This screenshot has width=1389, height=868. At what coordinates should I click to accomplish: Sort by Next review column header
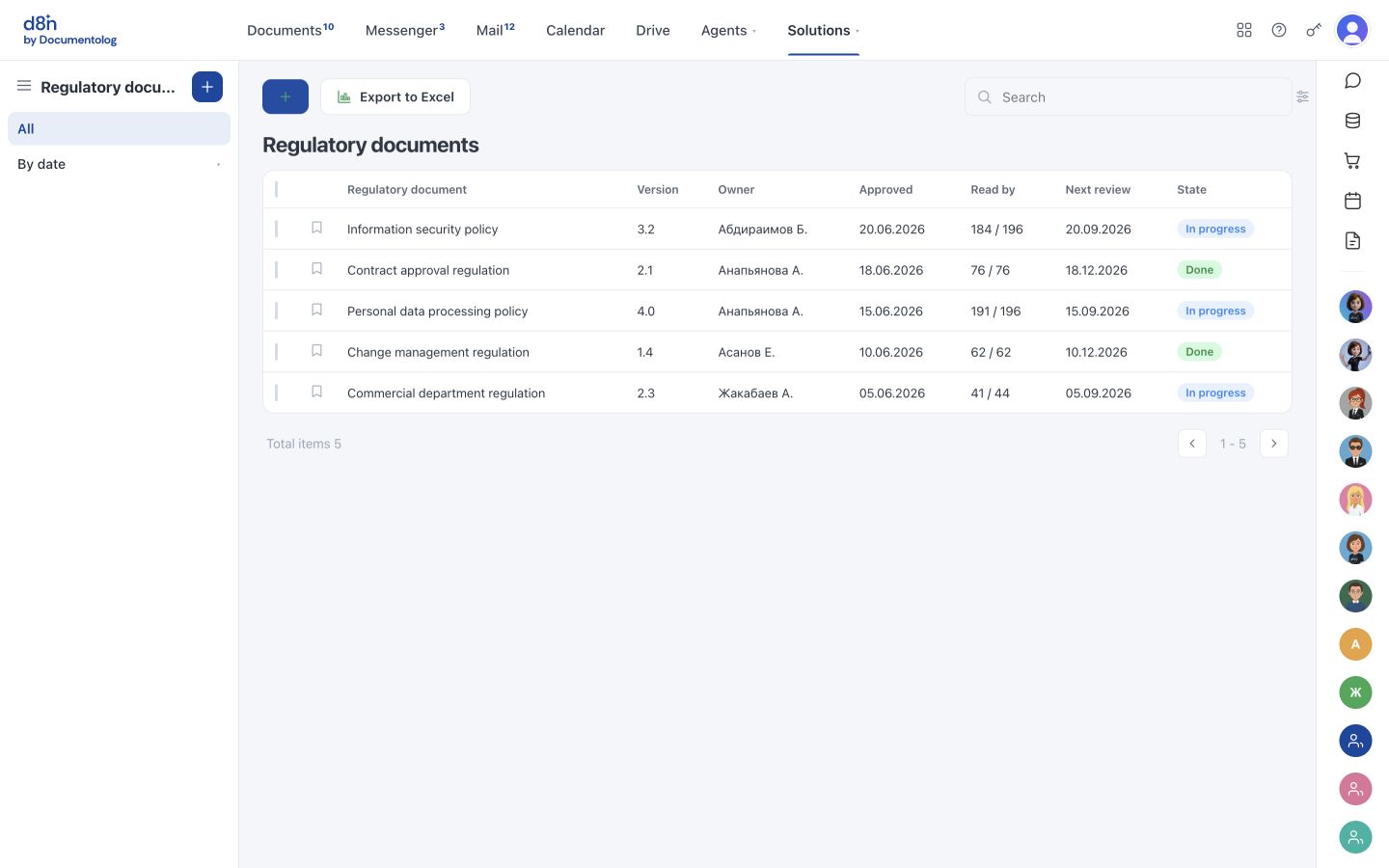(x=1098, y=190)
